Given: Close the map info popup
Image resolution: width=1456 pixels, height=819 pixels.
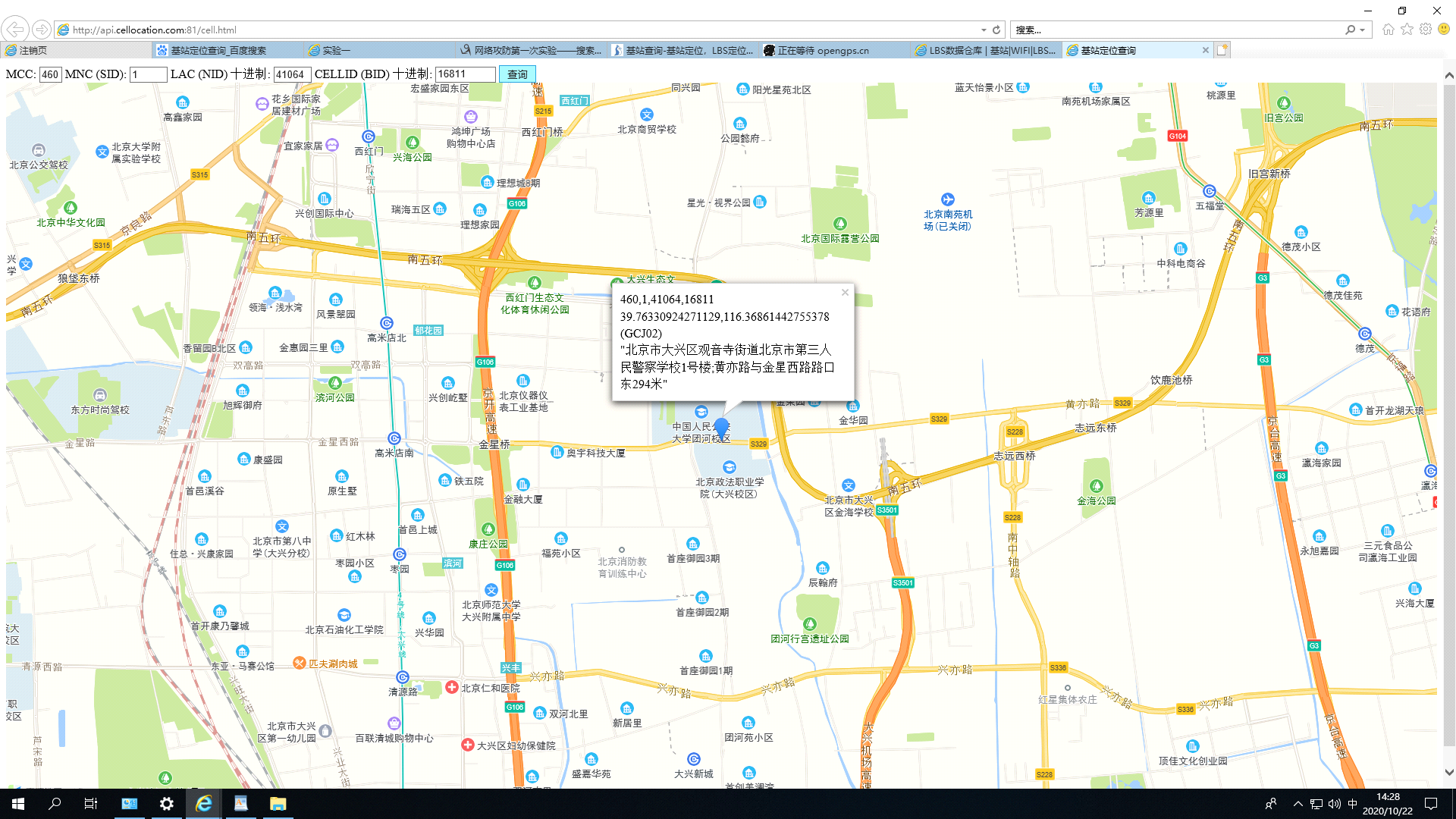Looking at the screenshot, I should (x=845, y=293).
